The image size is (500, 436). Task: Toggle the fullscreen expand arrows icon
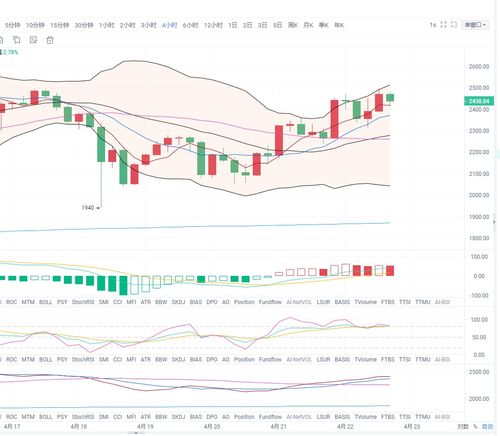pos(443,25)
